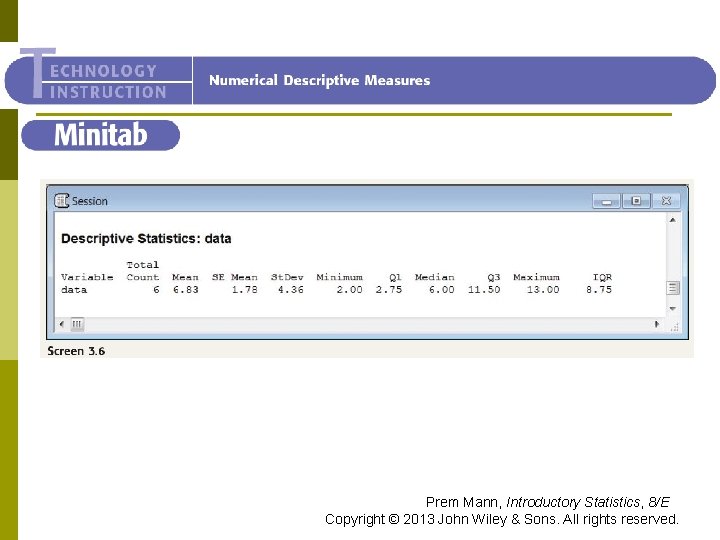
Task: Click the vertical scrollbar down arrow
Action: coord(672,309)
